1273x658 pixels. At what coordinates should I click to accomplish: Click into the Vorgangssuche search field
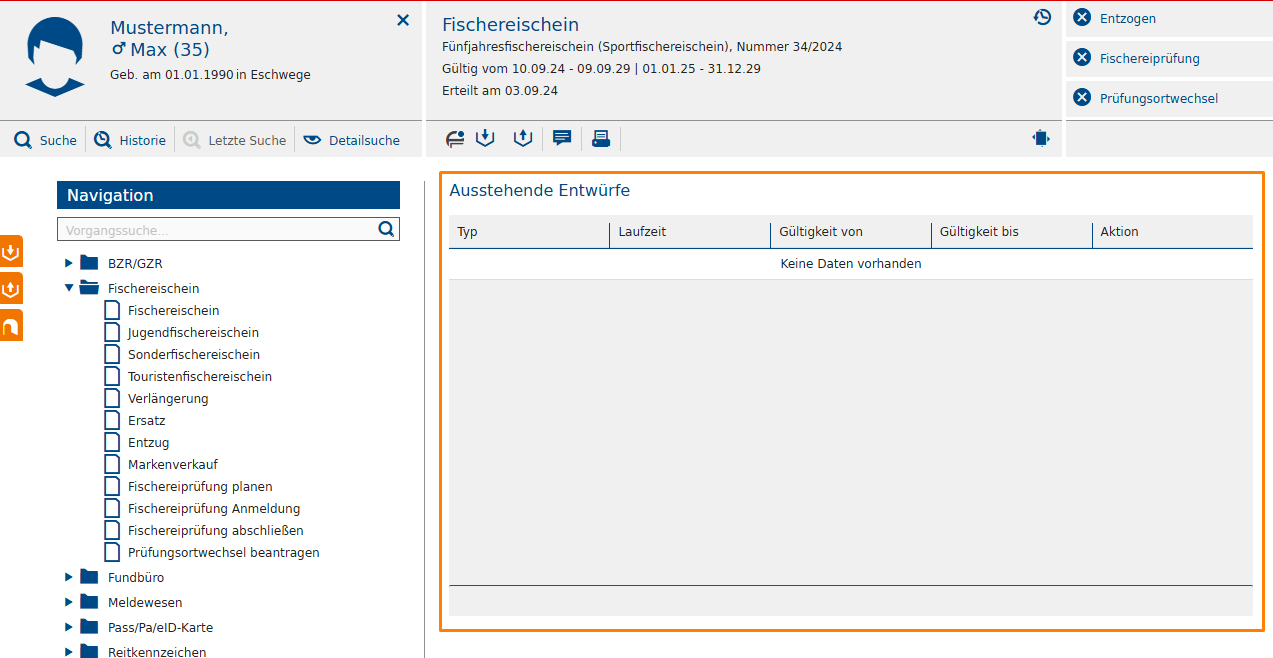(x=217, y=230)
